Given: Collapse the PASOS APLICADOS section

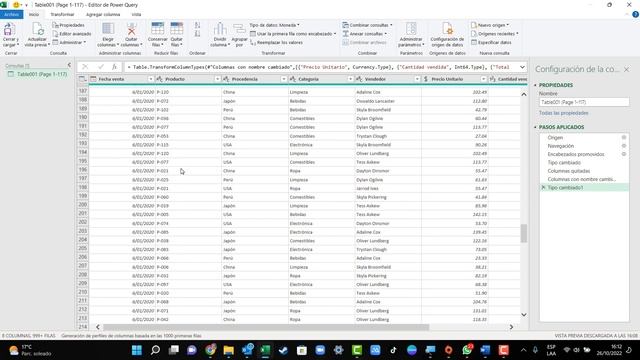Looking at the screenshot, I should (535, 127).
